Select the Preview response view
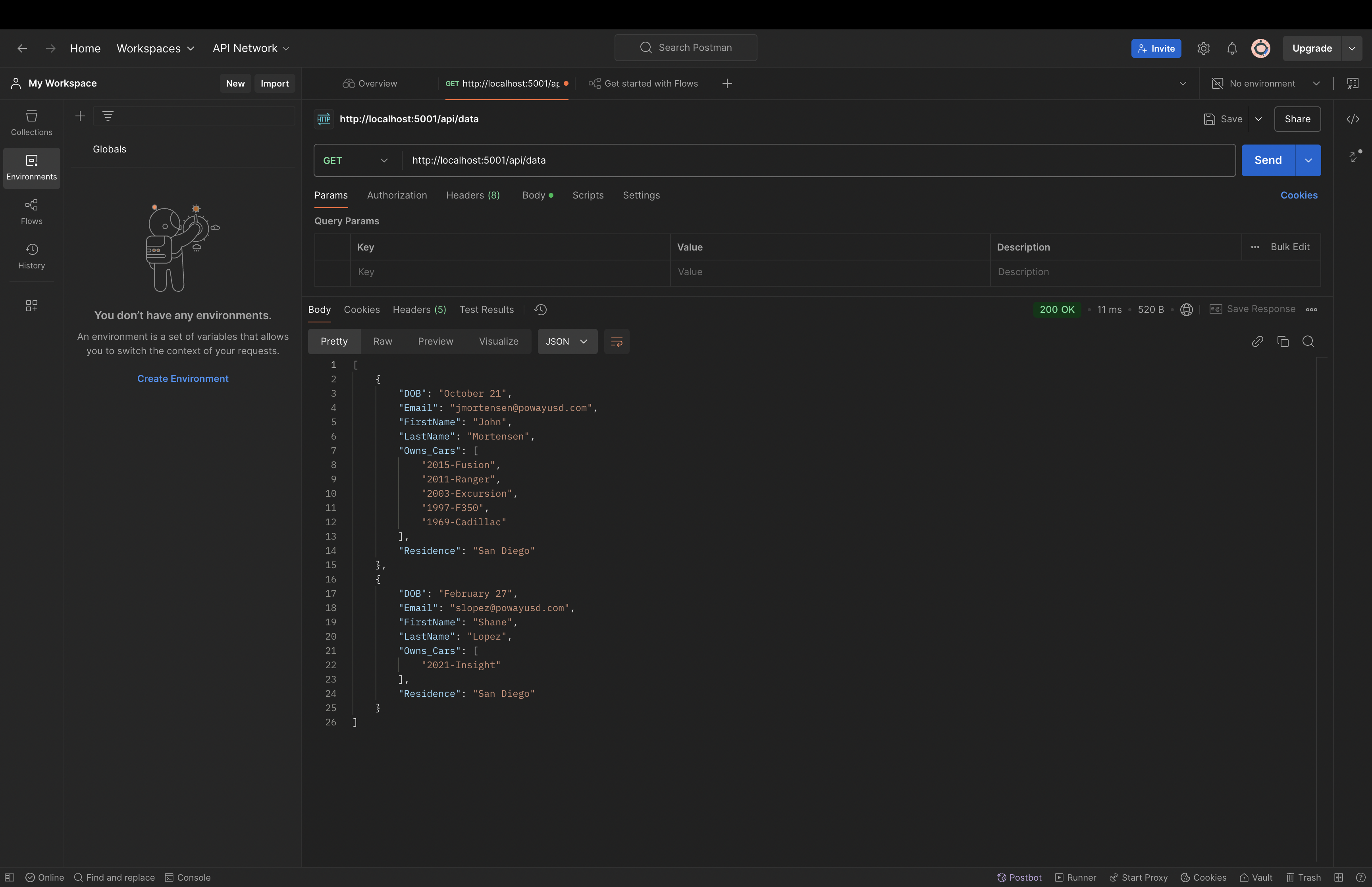 [435, 341]
